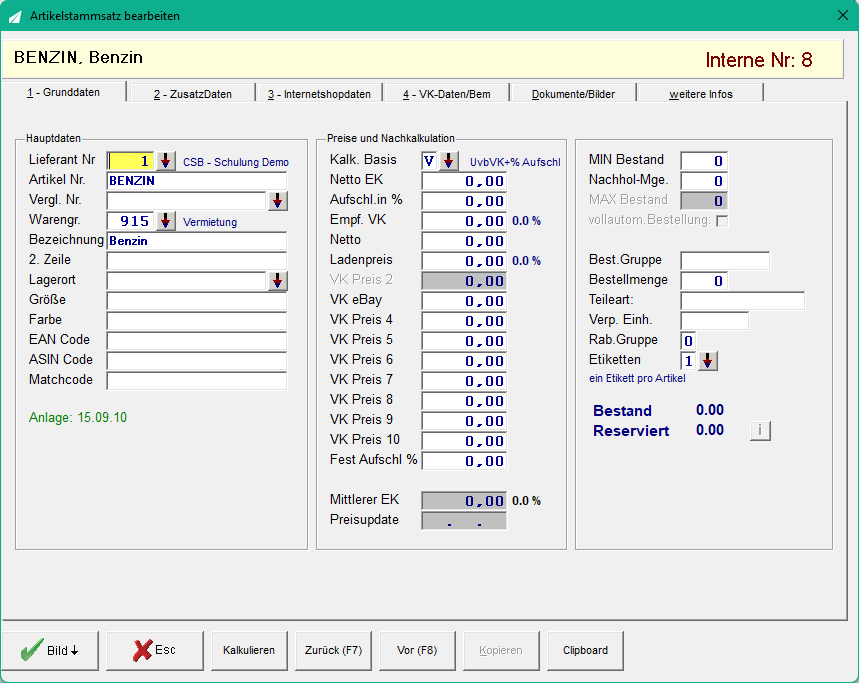Click the VK Preis 7 field
This screenshot has width=859, height=683.
click(x=464, y=381)
